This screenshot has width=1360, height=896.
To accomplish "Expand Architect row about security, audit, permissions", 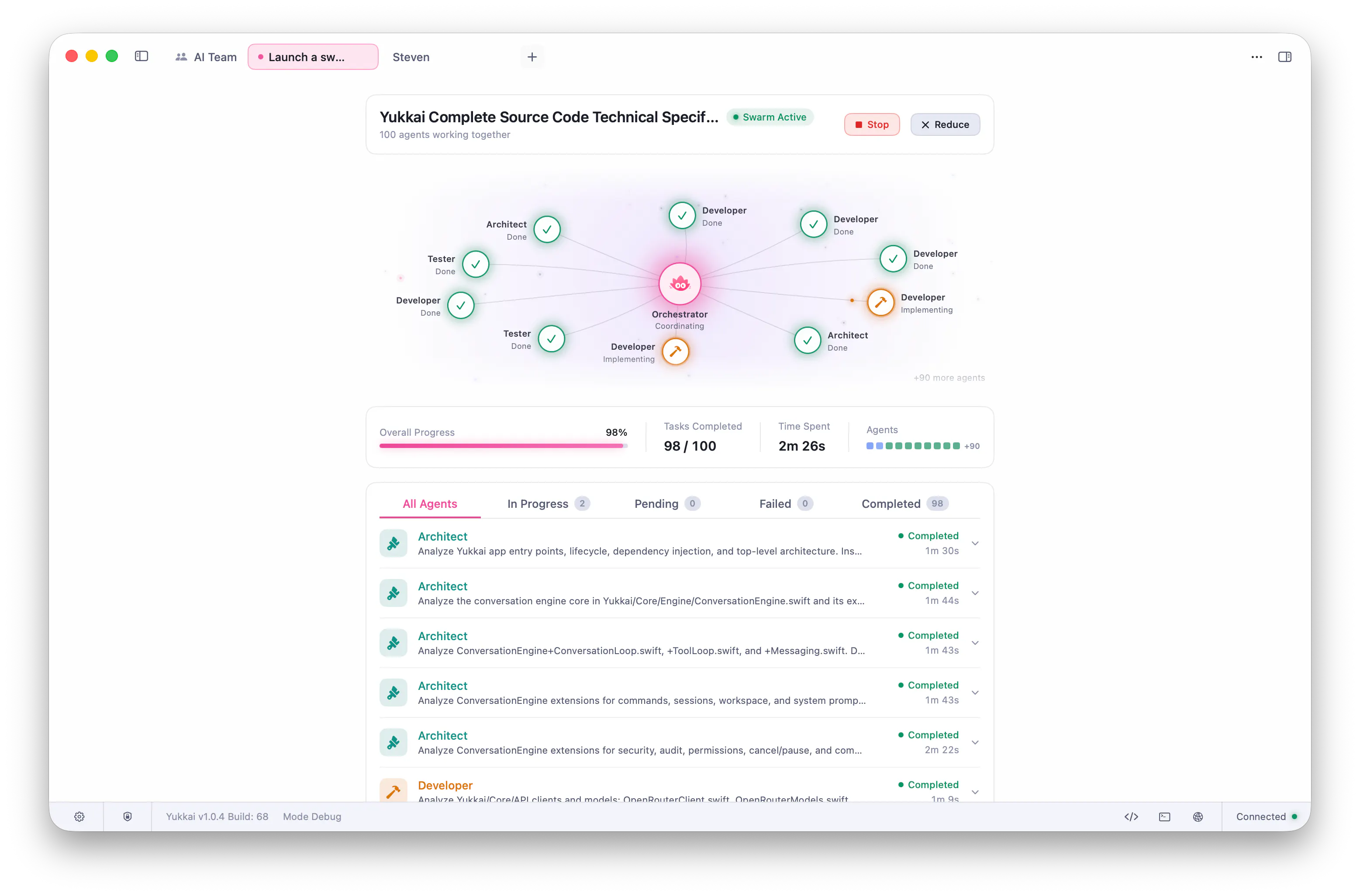I will [975, 742].
